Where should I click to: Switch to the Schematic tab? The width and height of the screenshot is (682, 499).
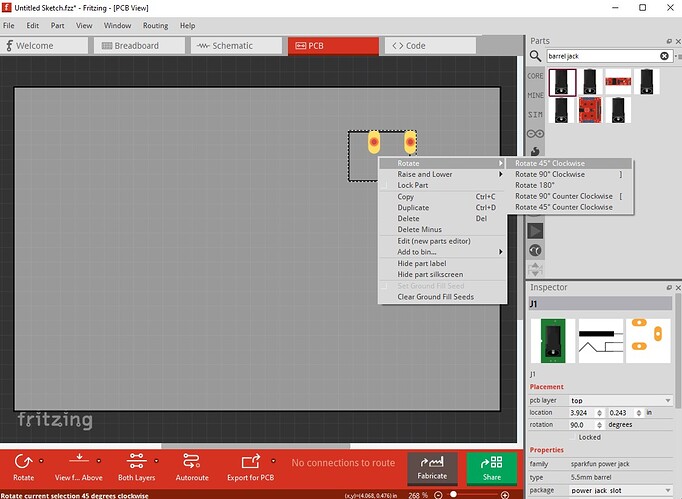click(x=236, y=46)
